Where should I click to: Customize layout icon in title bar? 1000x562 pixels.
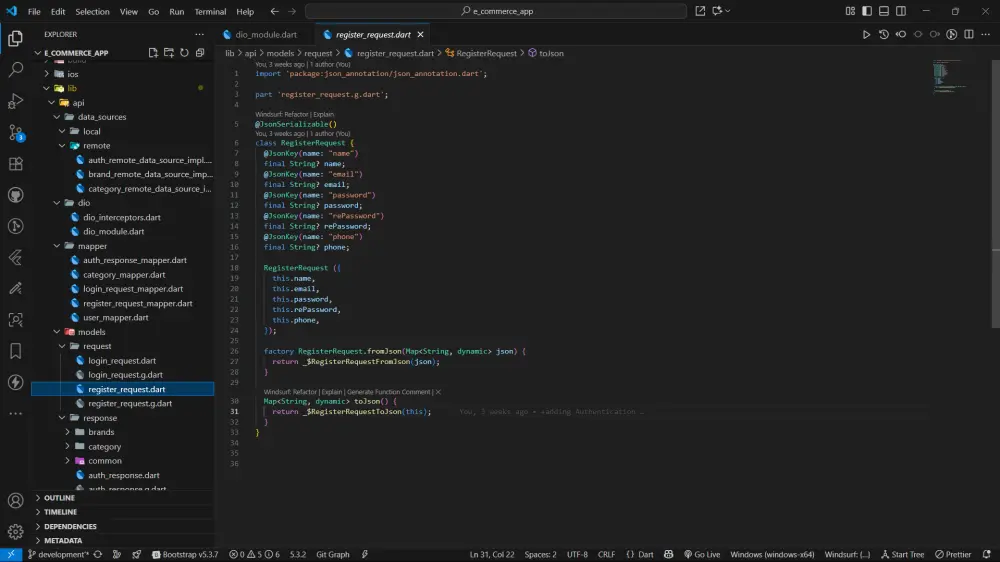coord(850,11)
